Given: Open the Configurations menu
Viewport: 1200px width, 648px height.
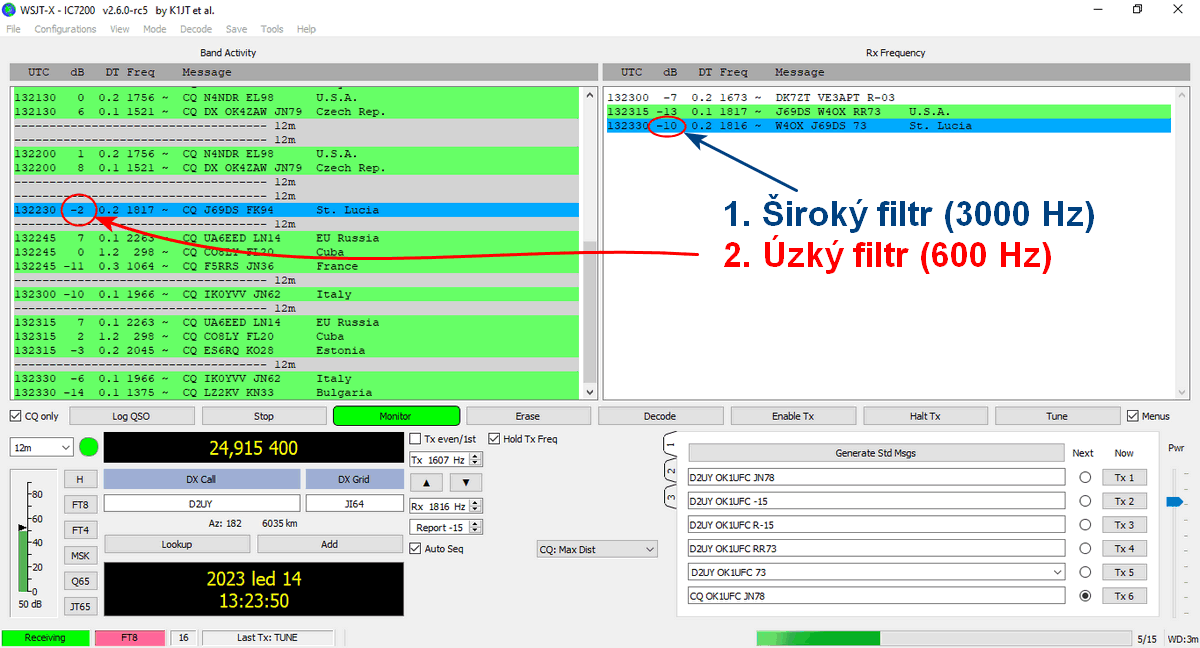Looking at the screenshot, I should [x=65, y=29].
